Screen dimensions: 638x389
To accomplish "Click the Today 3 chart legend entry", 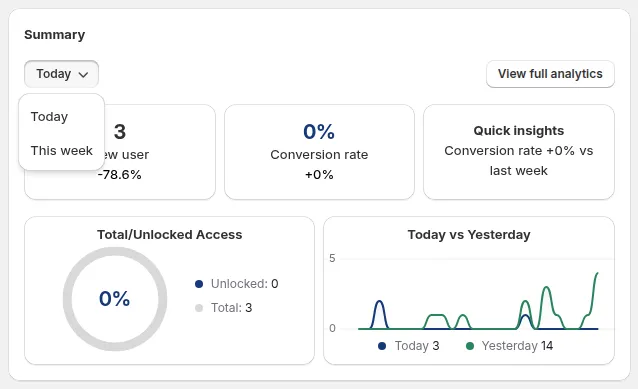I will pyautogui.click(x=409, y=346).
